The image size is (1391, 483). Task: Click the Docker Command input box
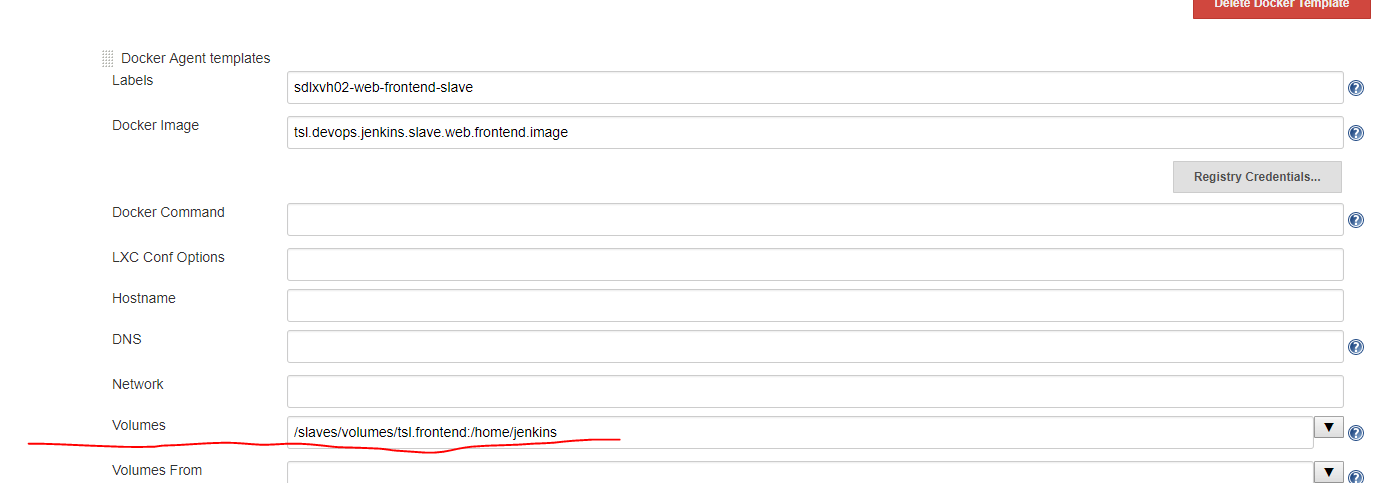pyautogui.click(x=814, y=220)
